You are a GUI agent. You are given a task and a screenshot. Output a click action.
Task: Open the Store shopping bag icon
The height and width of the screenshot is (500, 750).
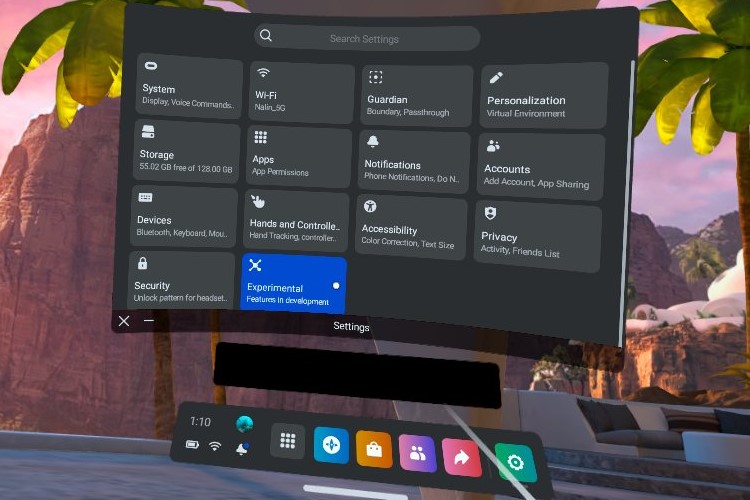[x=374, y=450]
